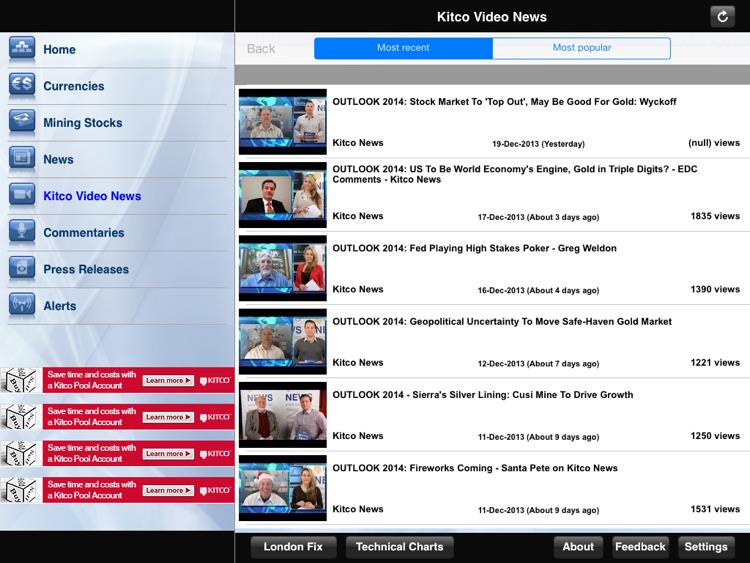Click the Press Releases icon

22,269
